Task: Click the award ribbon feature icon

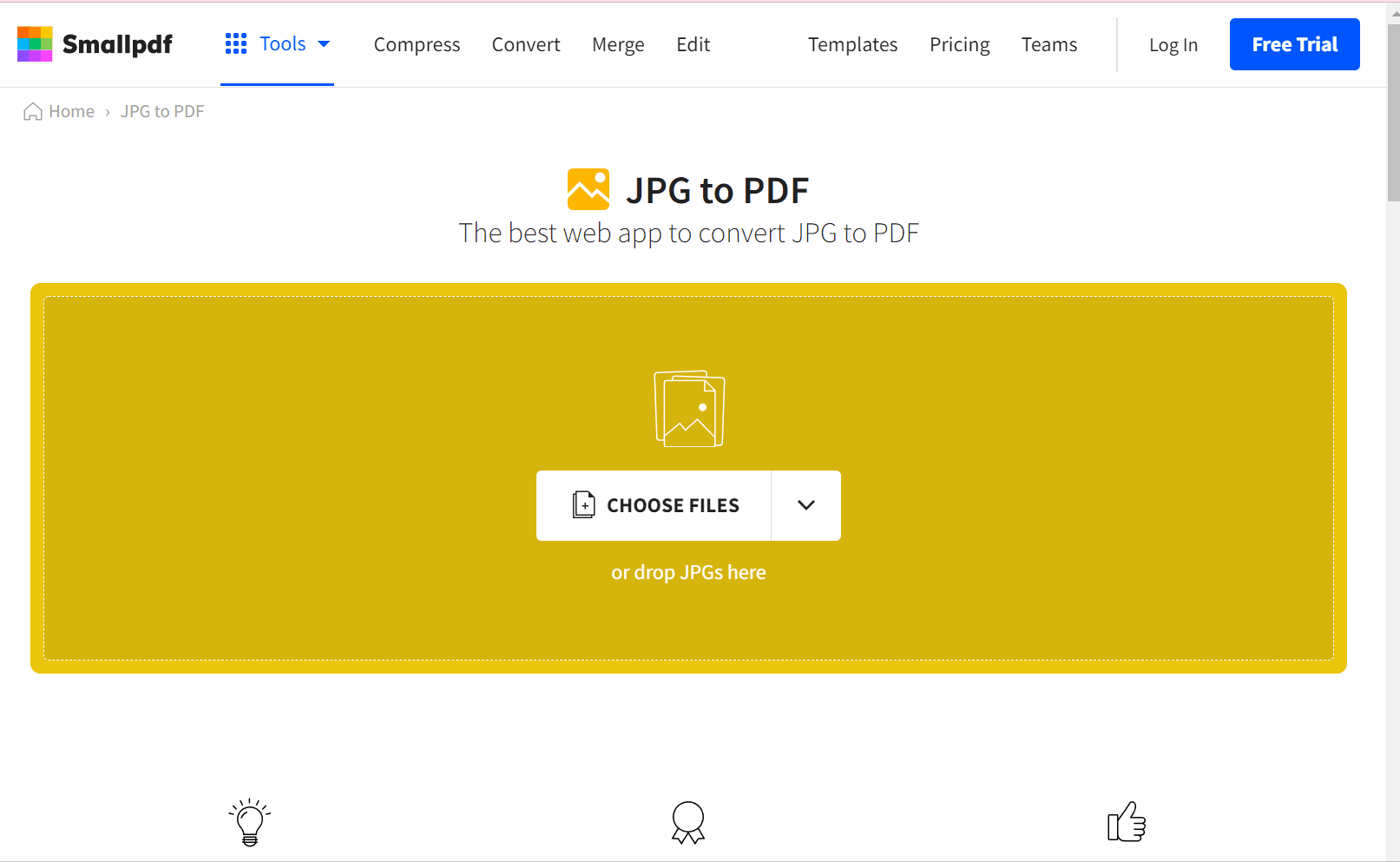Action: point(688,821)
